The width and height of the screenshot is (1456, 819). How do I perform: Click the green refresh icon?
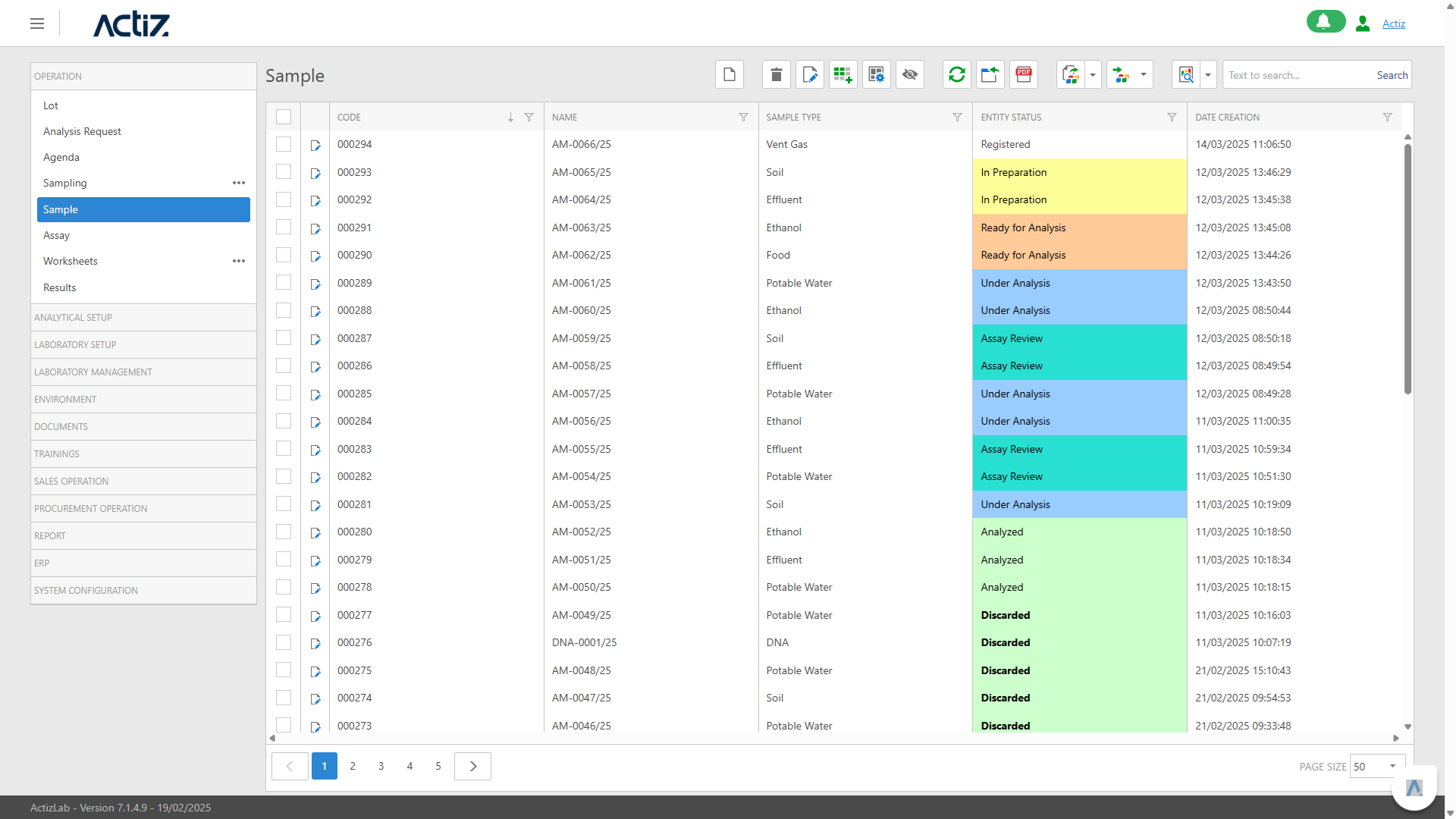click(x=956, y=74)
